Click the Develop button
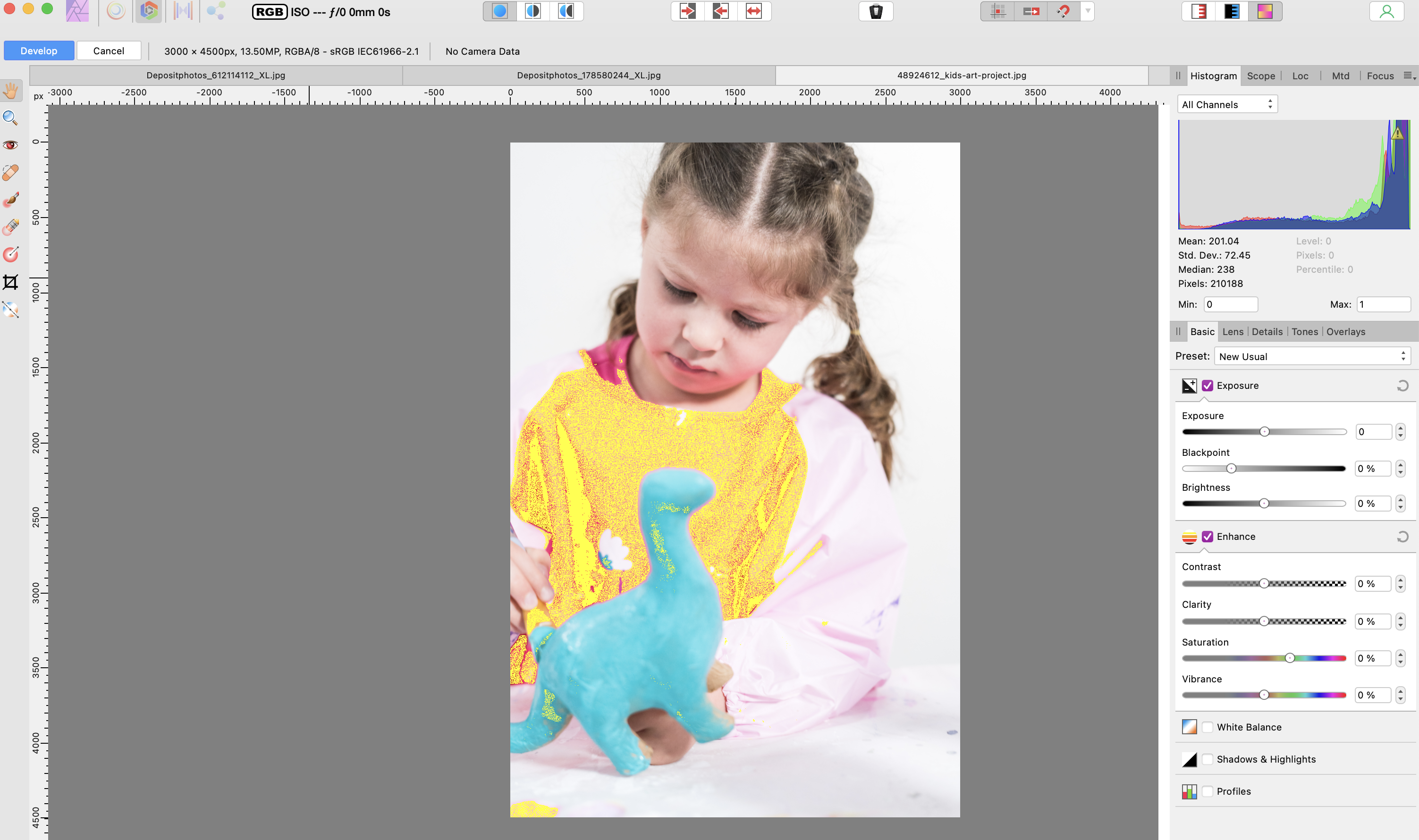 (x=39, y=50)
